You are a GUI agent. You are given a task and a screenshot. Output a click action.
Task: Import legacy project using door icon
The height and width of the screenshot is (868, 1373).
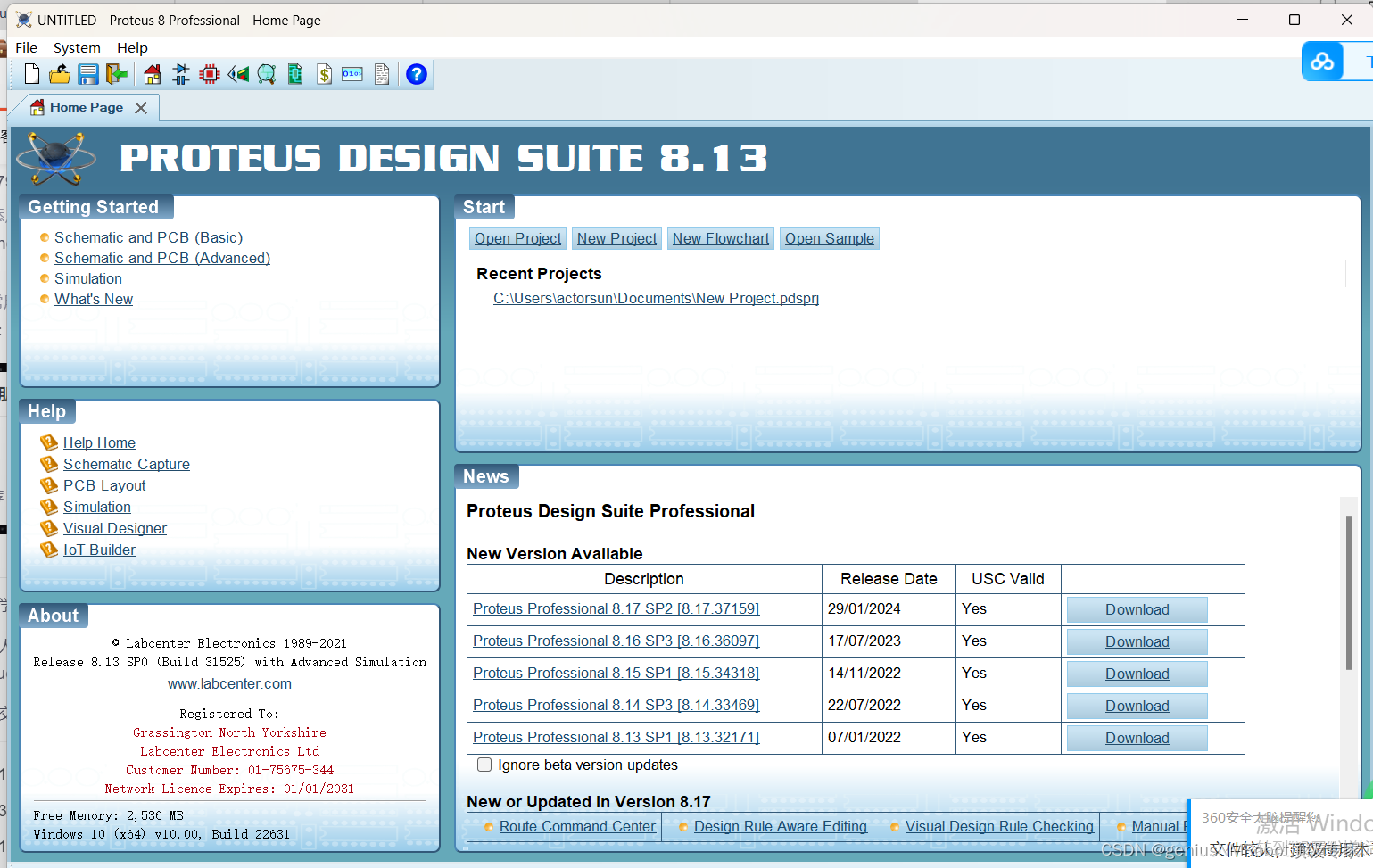[x=116, y=74]
